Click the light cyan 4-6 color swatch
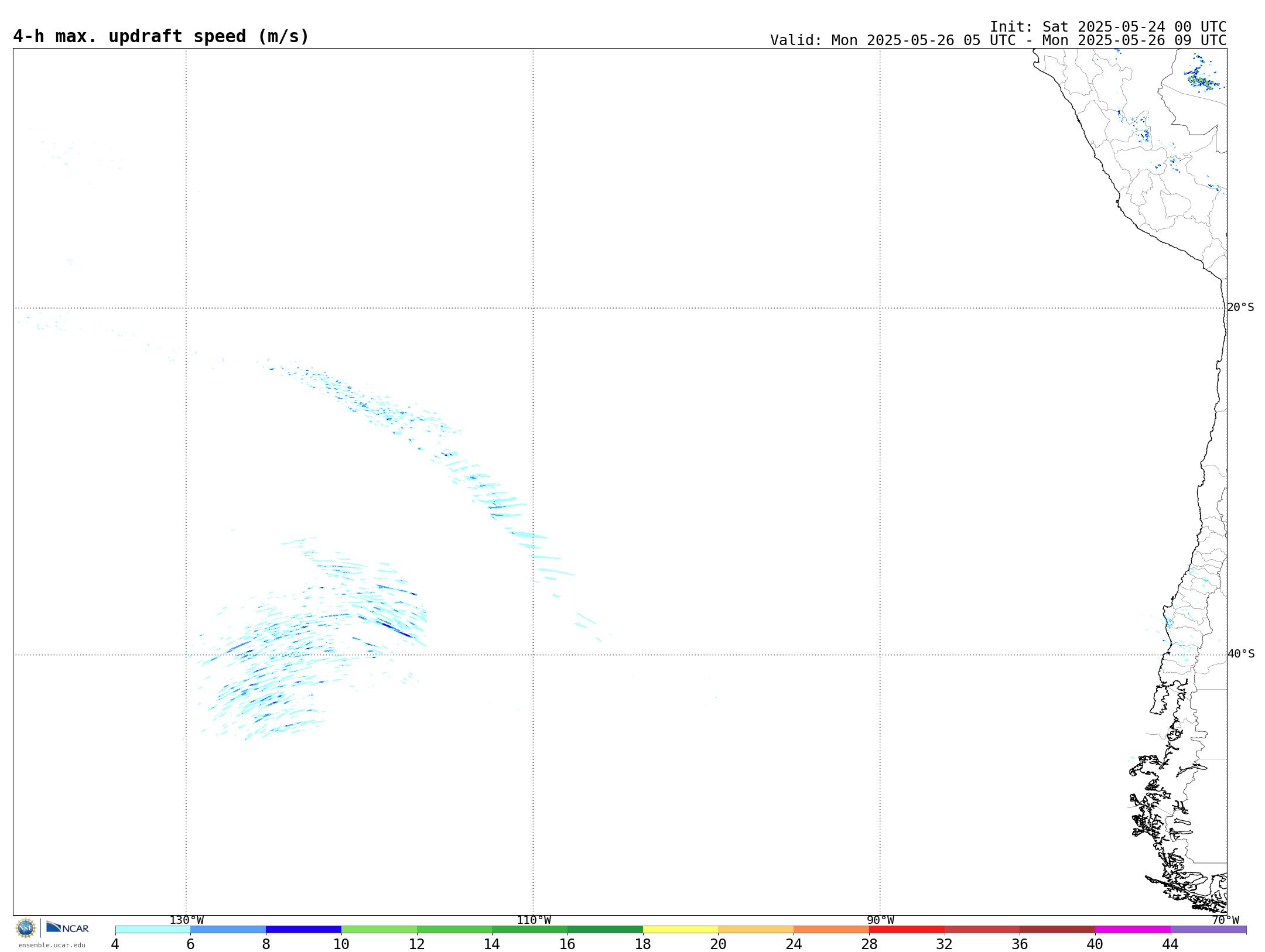The height and width of the screenshot is (952, 1265). pos(153,930)
